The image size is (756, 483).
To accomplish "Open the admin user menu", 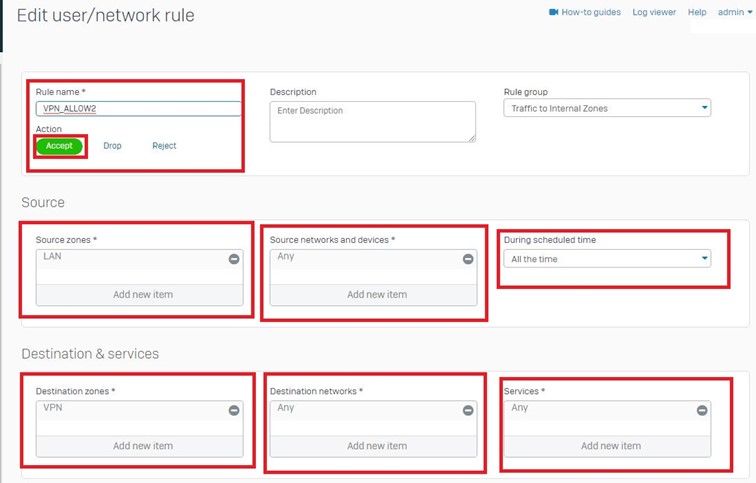I will tap(734, 12).
